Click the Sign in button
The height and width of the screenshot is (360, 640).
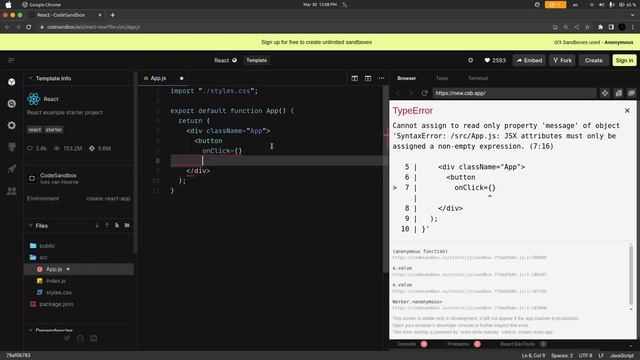click(624, 60)
